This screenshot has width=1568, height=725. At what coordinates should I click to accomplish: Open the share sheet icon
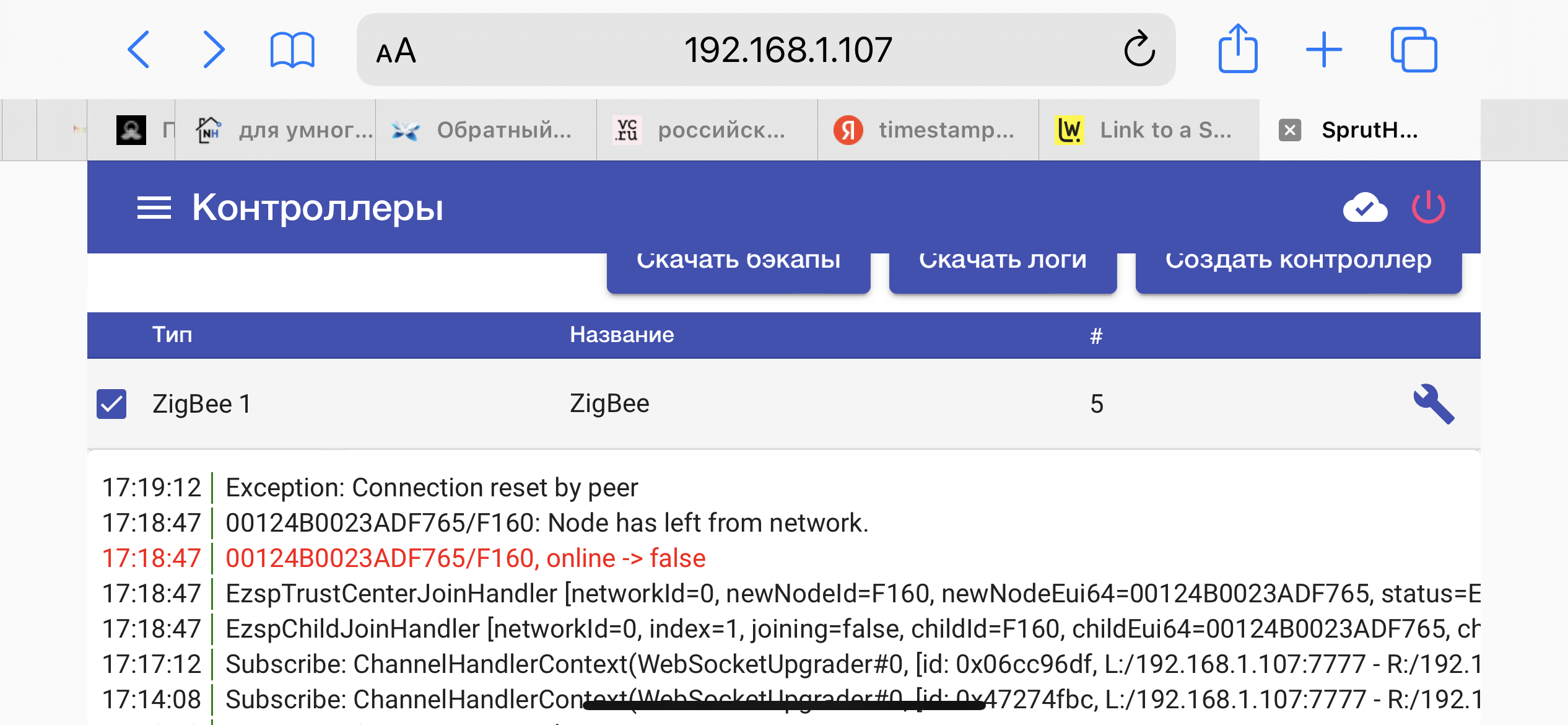[x=1238, y=49]
